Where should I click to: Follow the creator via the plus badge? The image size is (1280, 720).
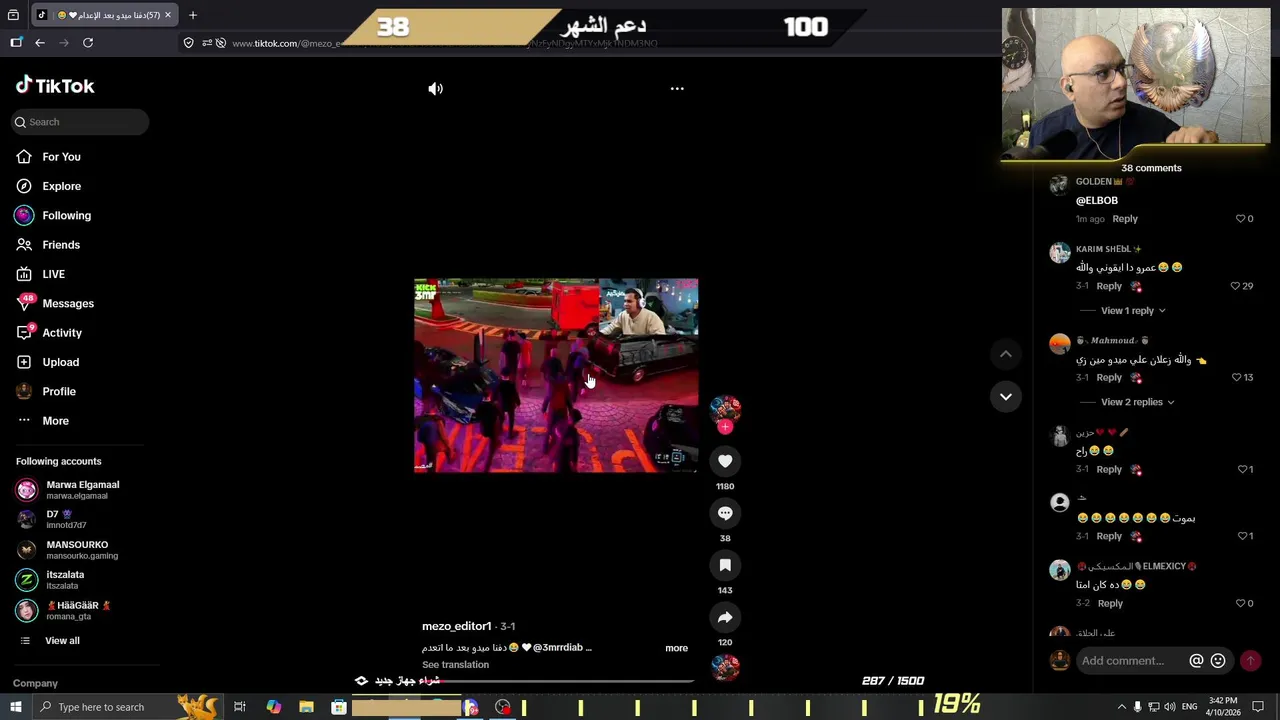point(725,427)
